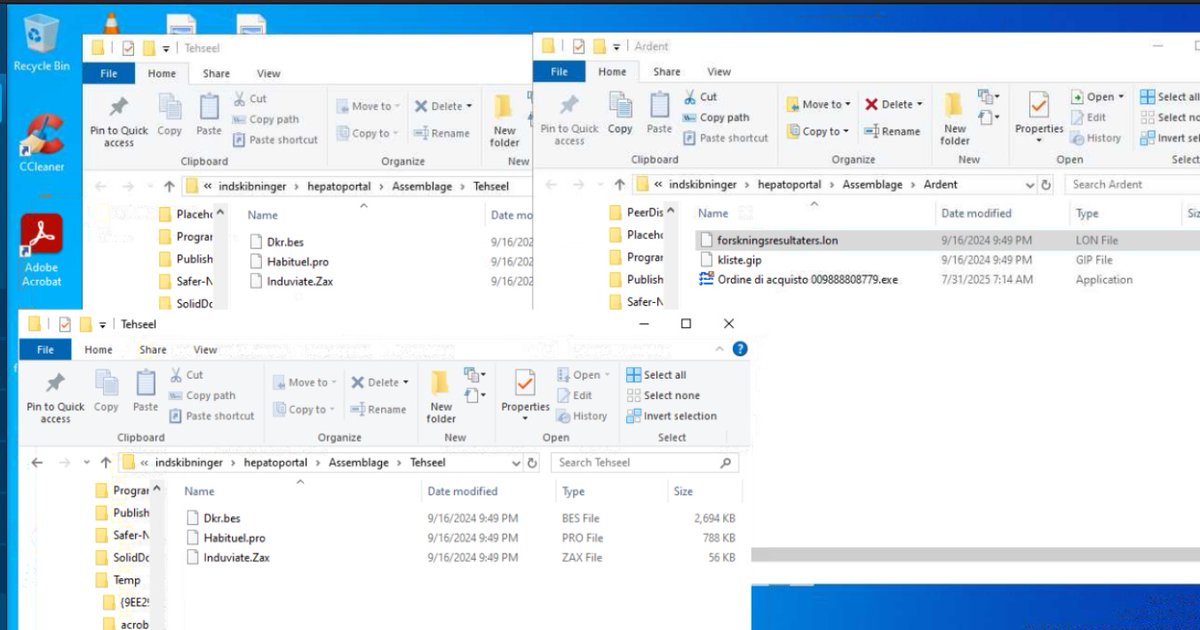Click the History icon in the Ardent window
The width and height of the screenshot is (1200, 630).
coord(1097,138)
